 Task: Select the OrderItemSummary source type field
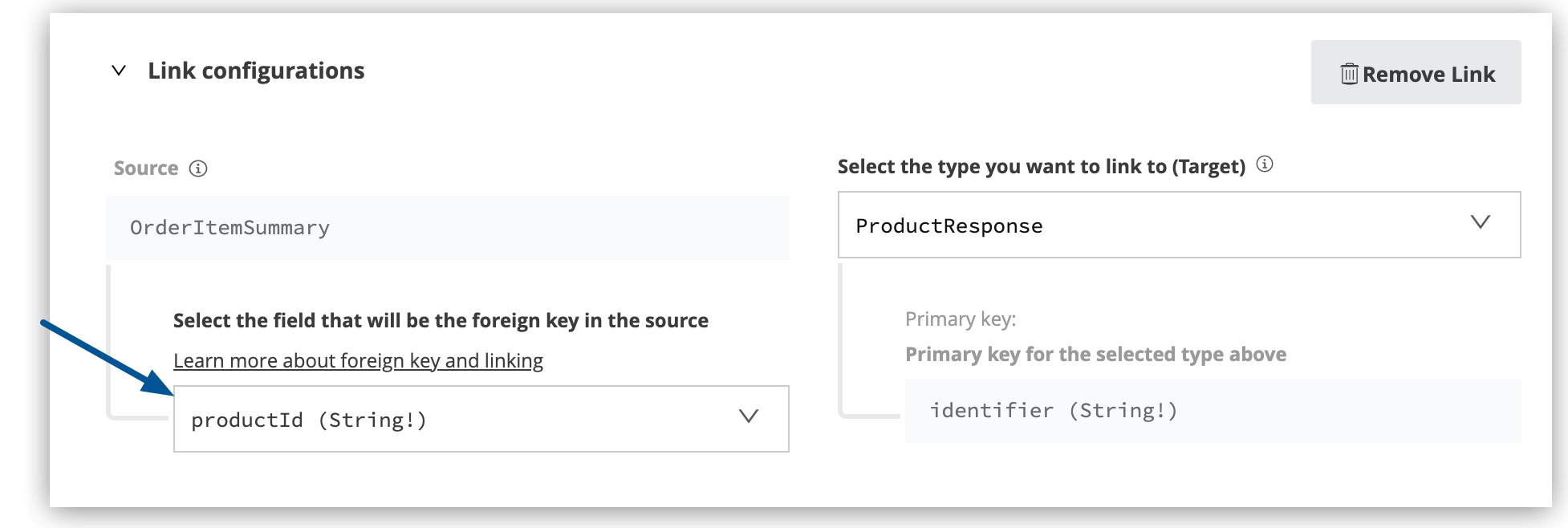pos(448,226)
